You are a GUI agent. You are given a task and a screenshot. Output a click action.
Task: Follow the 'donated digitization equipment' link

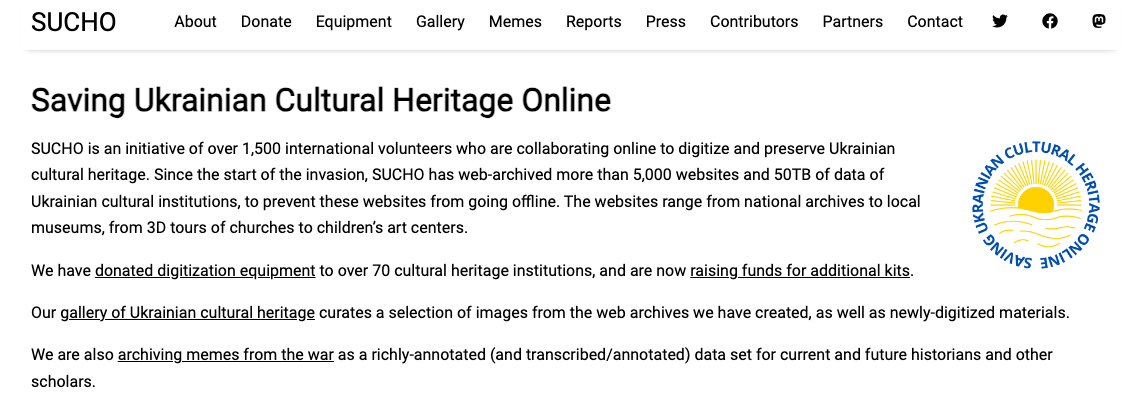tap(205, 270)
